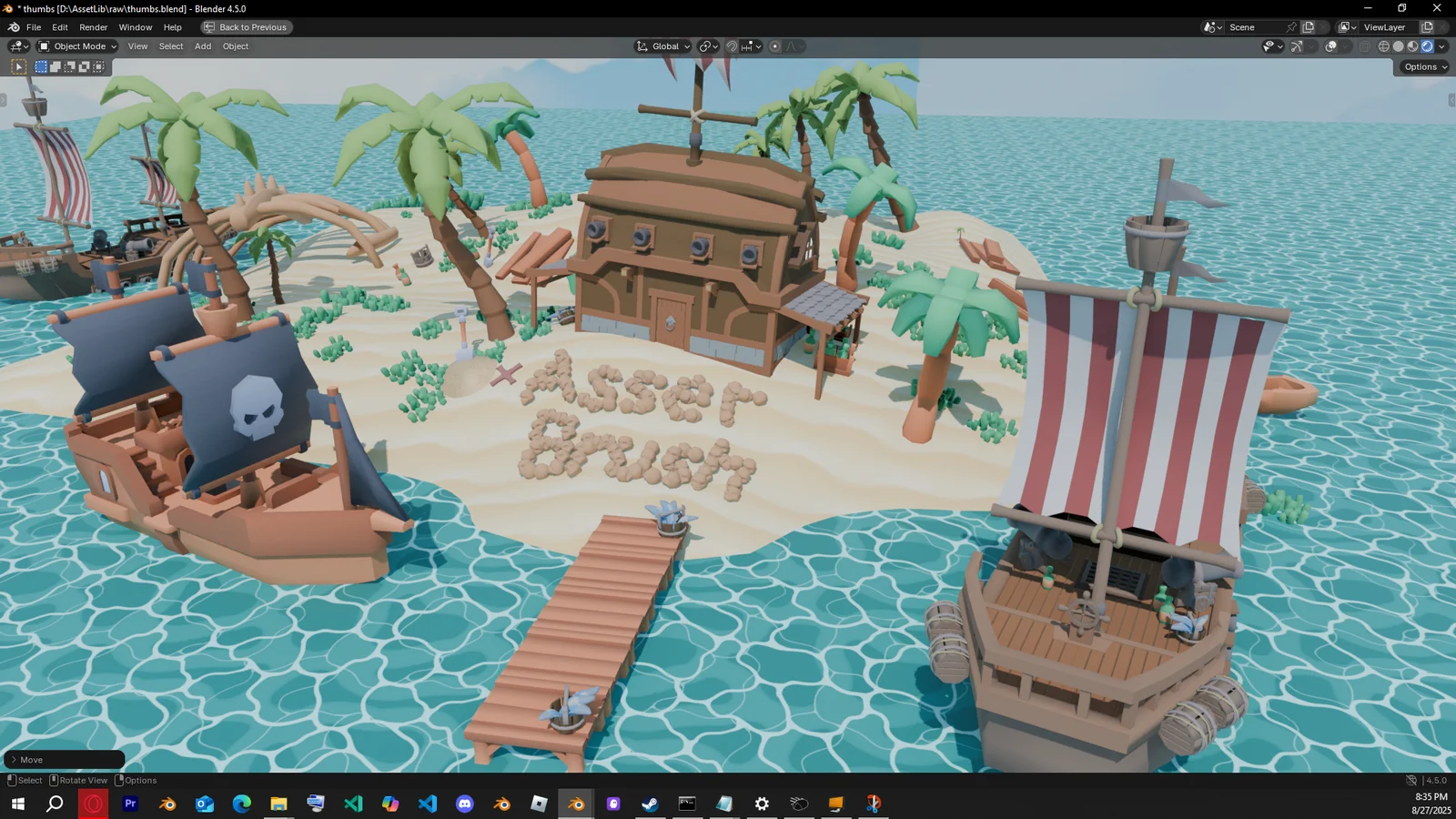Open the Object menu

tap(235, 45)
